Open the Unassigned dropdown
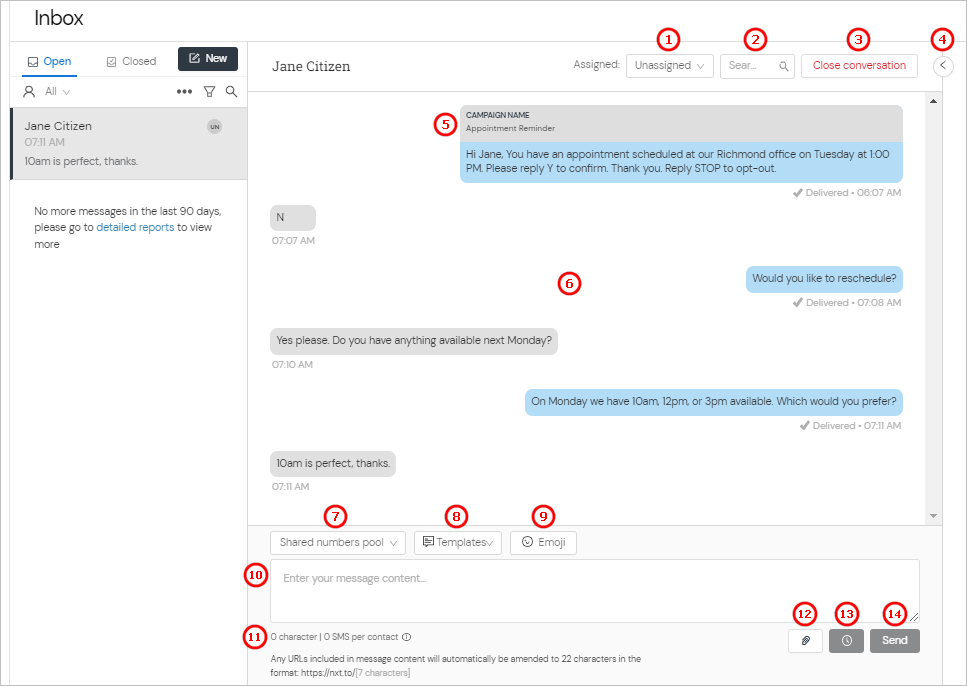Viewport: 967px width, 686px height. pyautogui.click(x=669, y=64)
